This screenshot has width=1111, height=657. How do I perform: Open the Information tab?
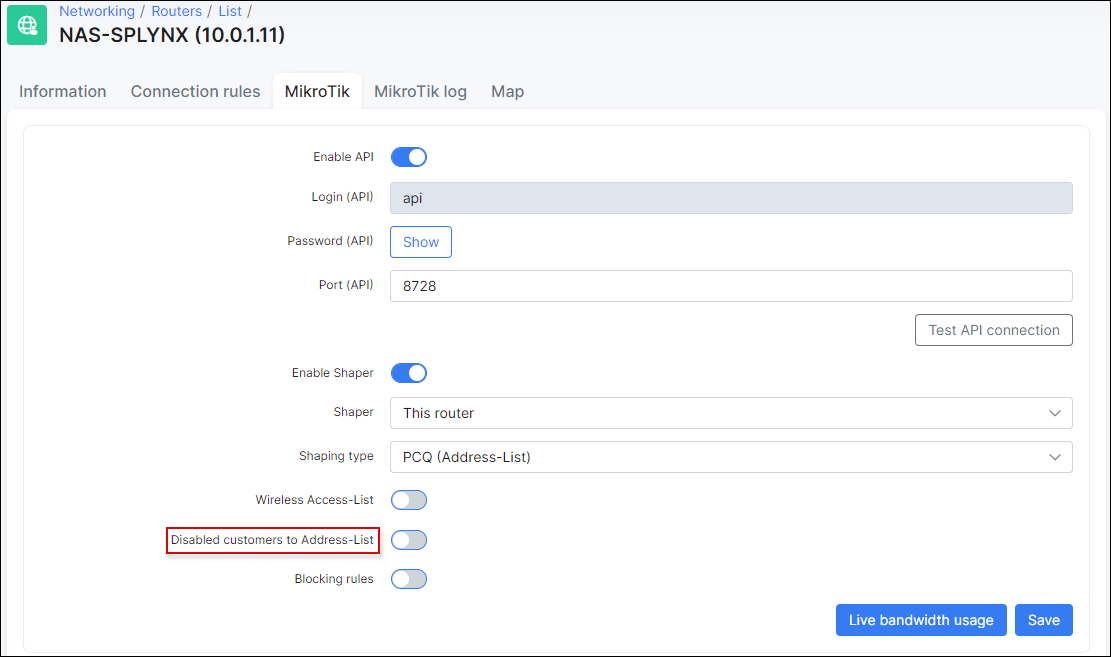63,91
